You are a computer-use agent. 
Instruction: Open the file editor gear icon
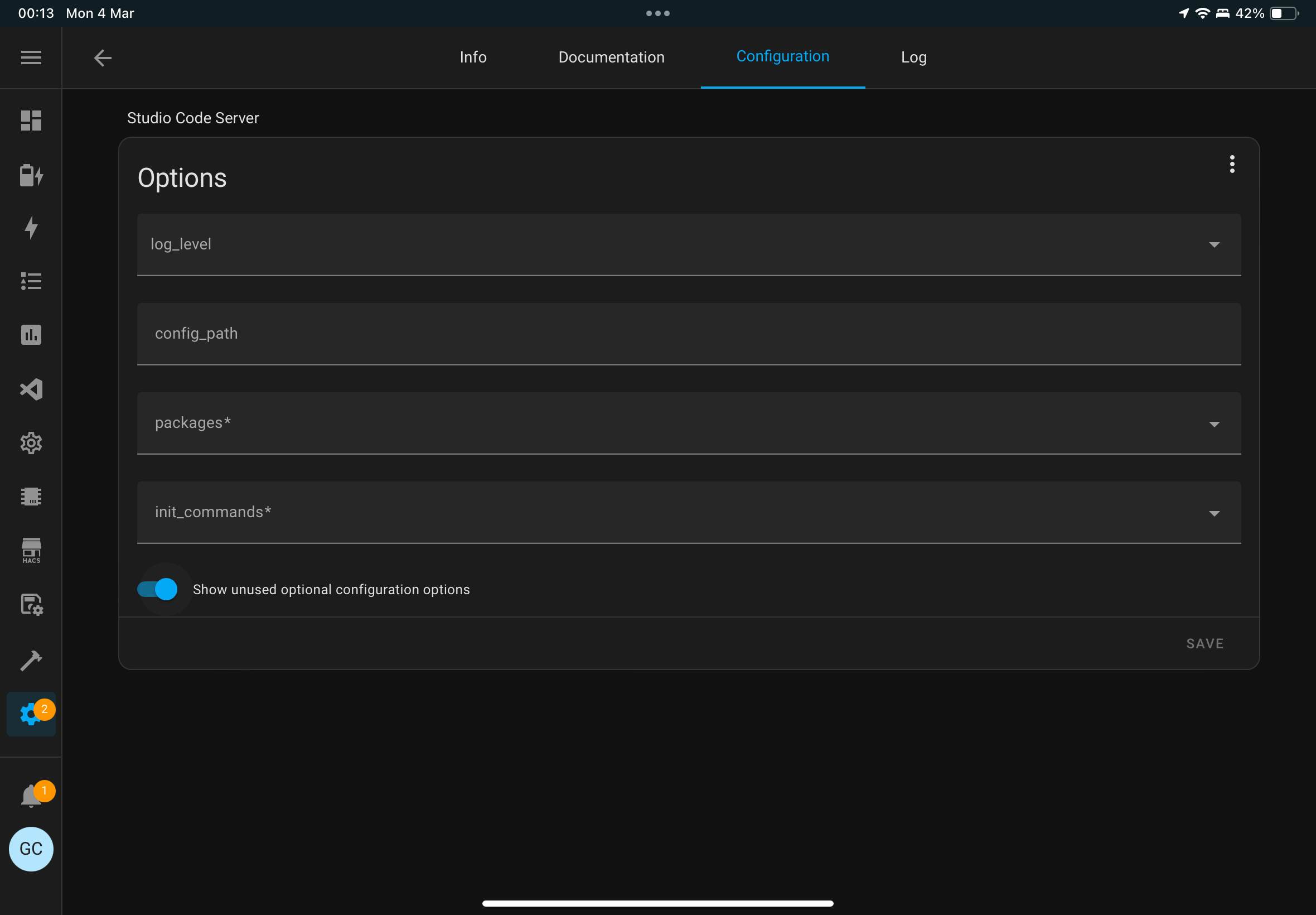(x=31, y=604)
